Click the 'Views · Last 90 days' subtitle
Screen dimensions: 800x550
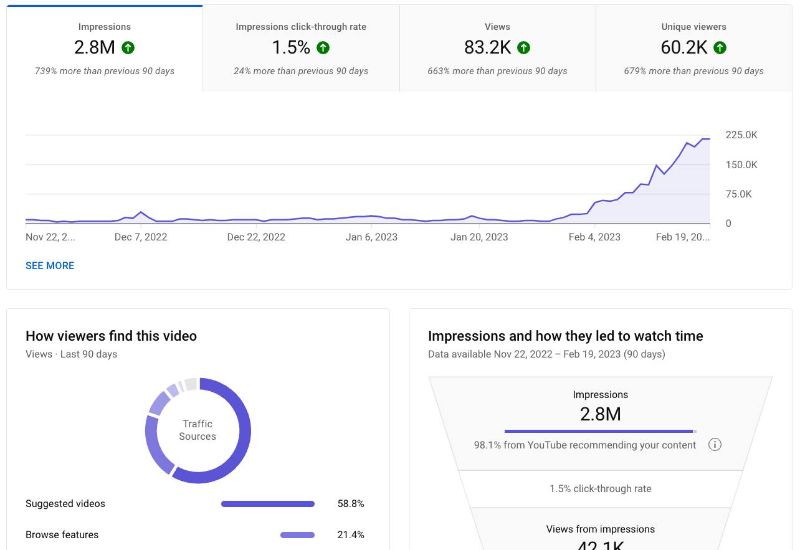[71, 354]
